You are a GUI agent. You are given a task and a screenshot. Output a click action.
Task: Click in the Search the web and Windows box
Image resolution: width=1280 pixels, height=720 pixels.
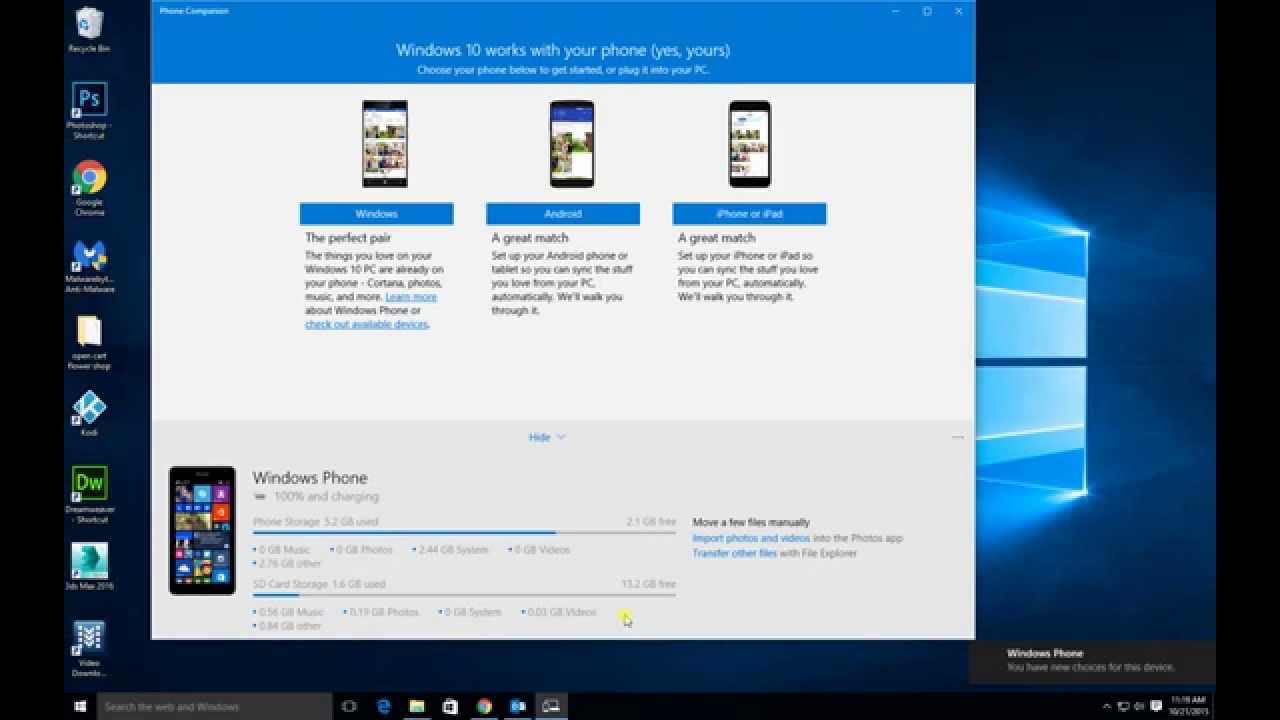(215, 706)
